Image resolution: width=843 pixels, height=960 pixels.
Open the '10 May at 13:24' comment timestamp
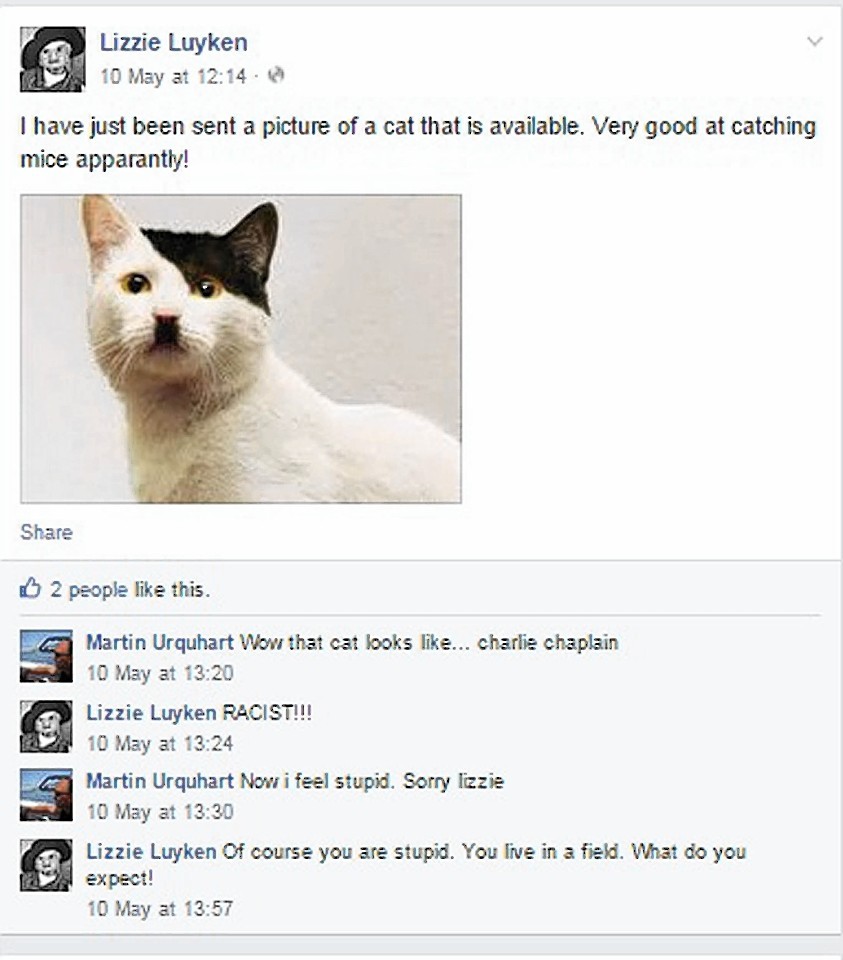coord(160,744)
